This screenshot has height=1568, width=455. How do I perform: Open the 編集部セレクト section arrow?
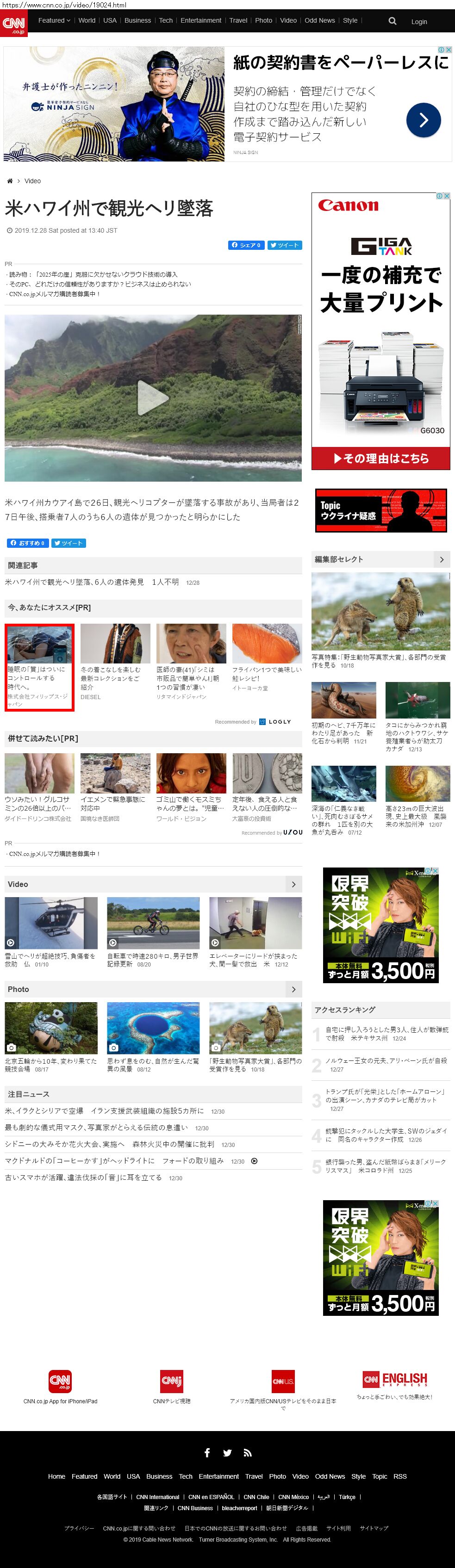click(x=442, y=559)
